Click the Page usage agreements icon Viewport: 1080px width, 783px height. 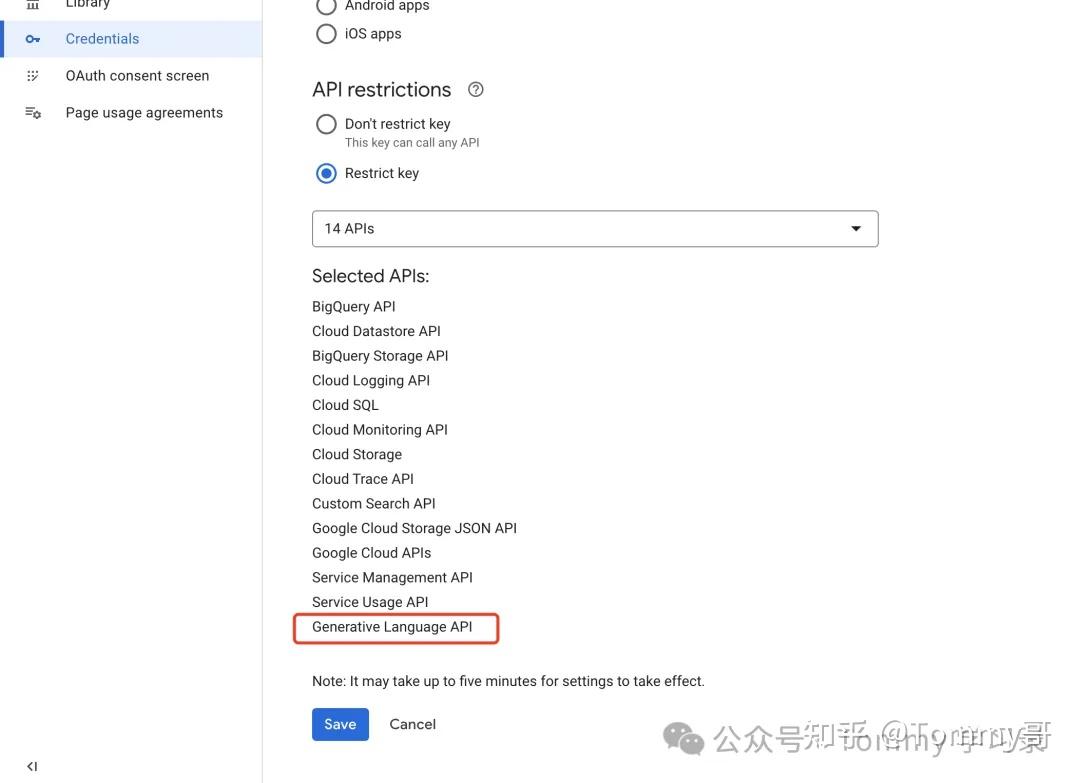(x=33, y=113)
